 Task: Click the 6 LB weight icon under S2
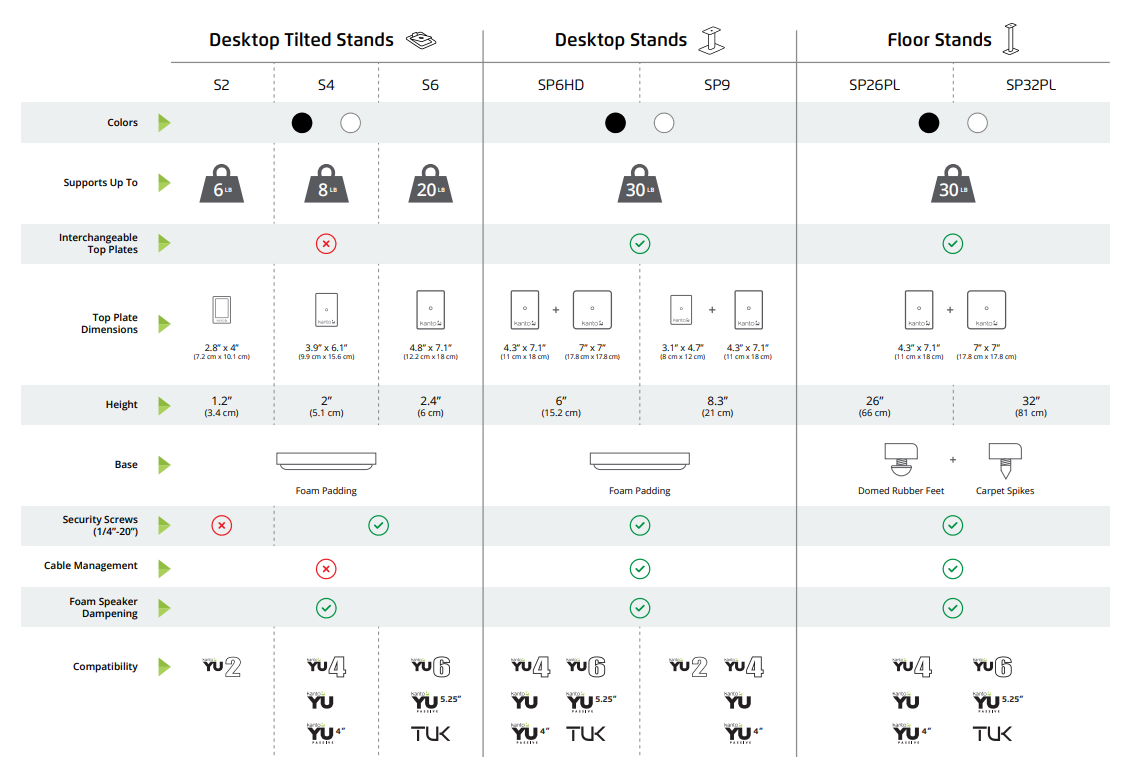tap(222, 184)
